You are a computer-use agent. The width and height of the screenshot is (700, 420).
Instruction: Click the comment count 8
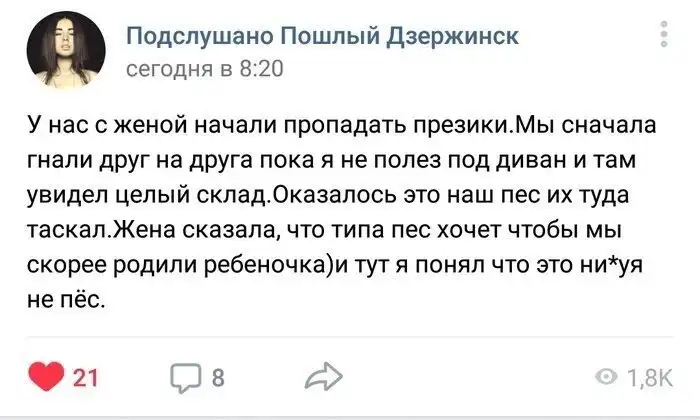[x=217, y=376]
